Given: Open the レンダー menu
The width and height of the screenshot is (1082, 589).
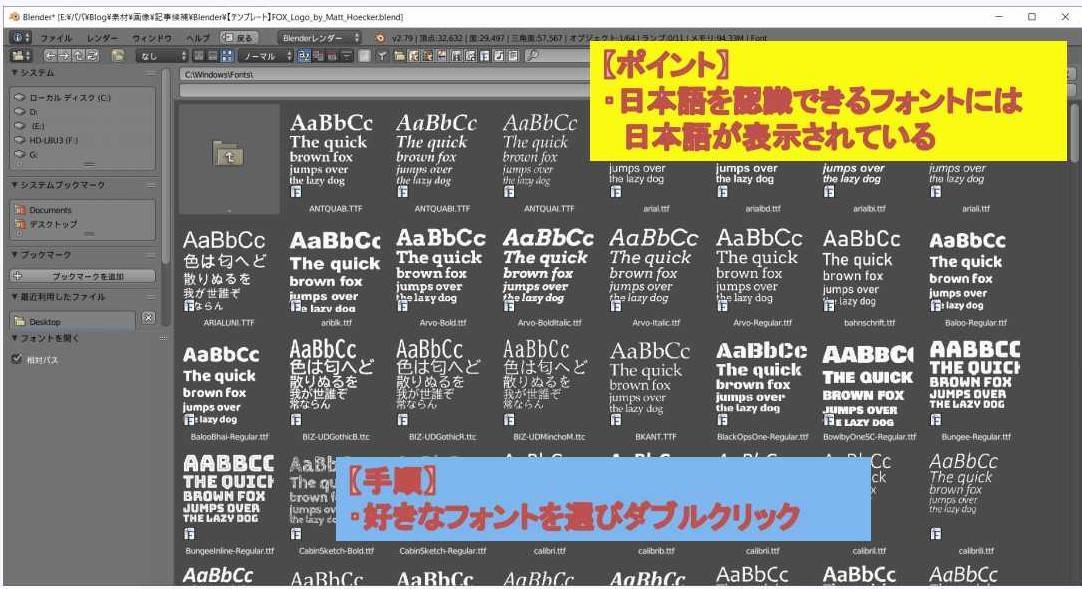Looking at the screenshot, I should (x=102, y=38).
